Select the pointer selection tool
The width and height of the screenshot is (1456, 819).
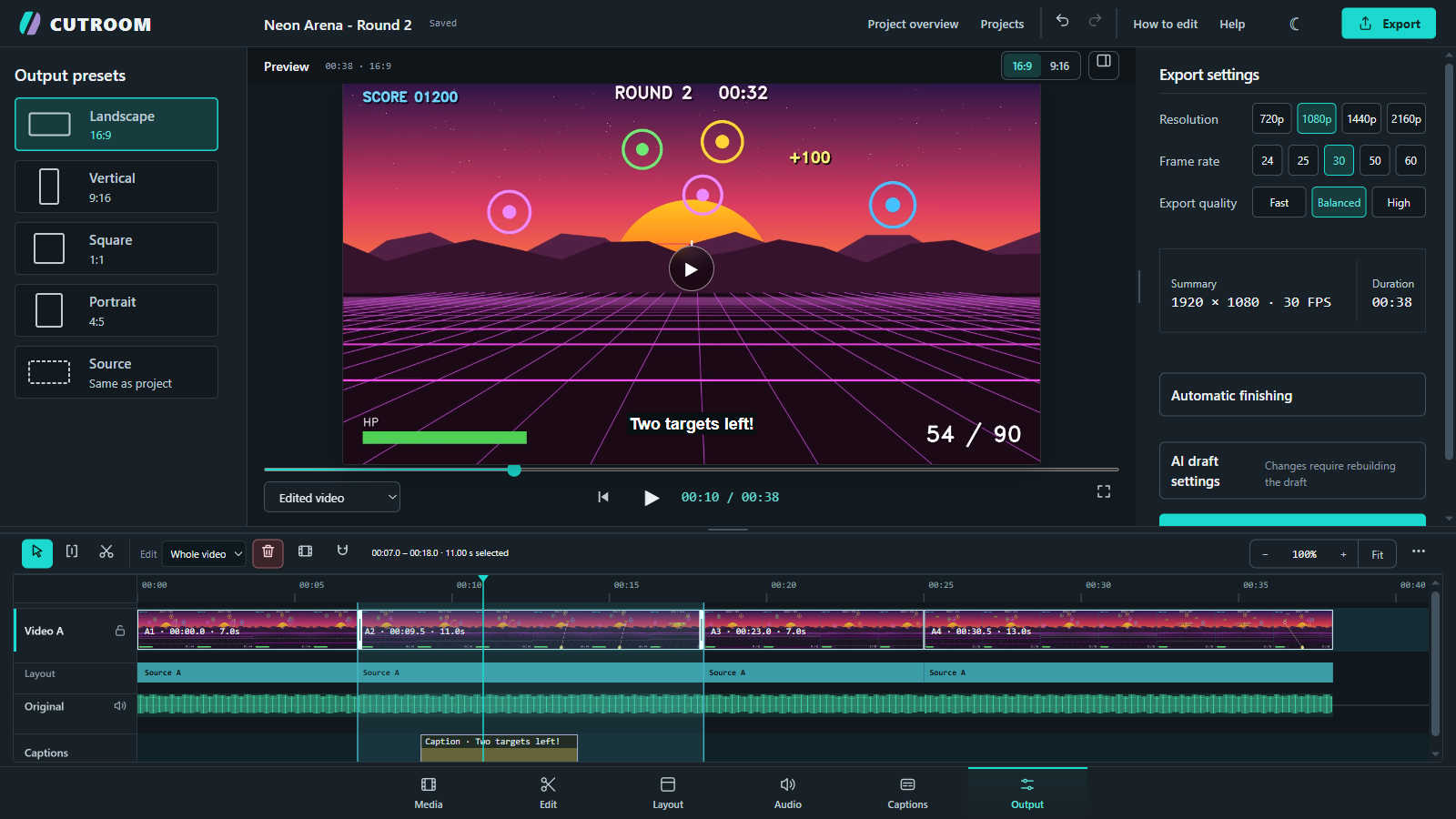(37, 553)
